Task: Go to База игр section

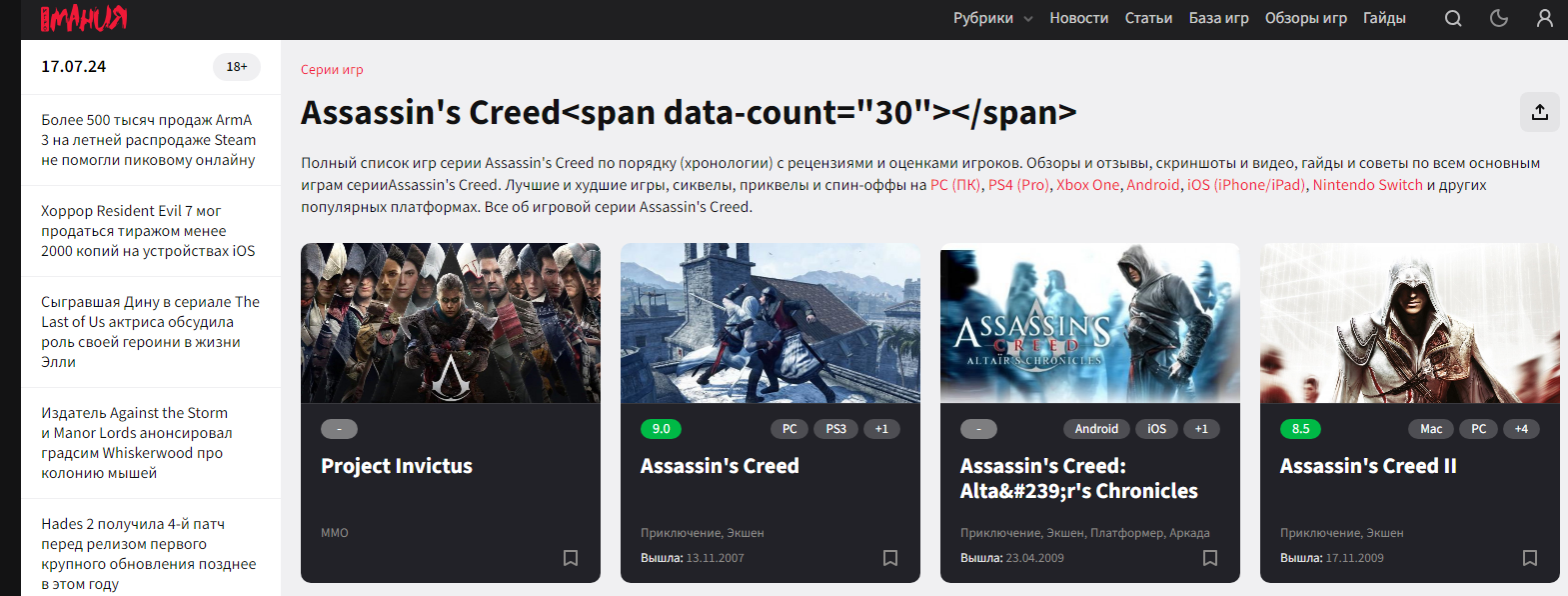Action: click(1218, 18)
